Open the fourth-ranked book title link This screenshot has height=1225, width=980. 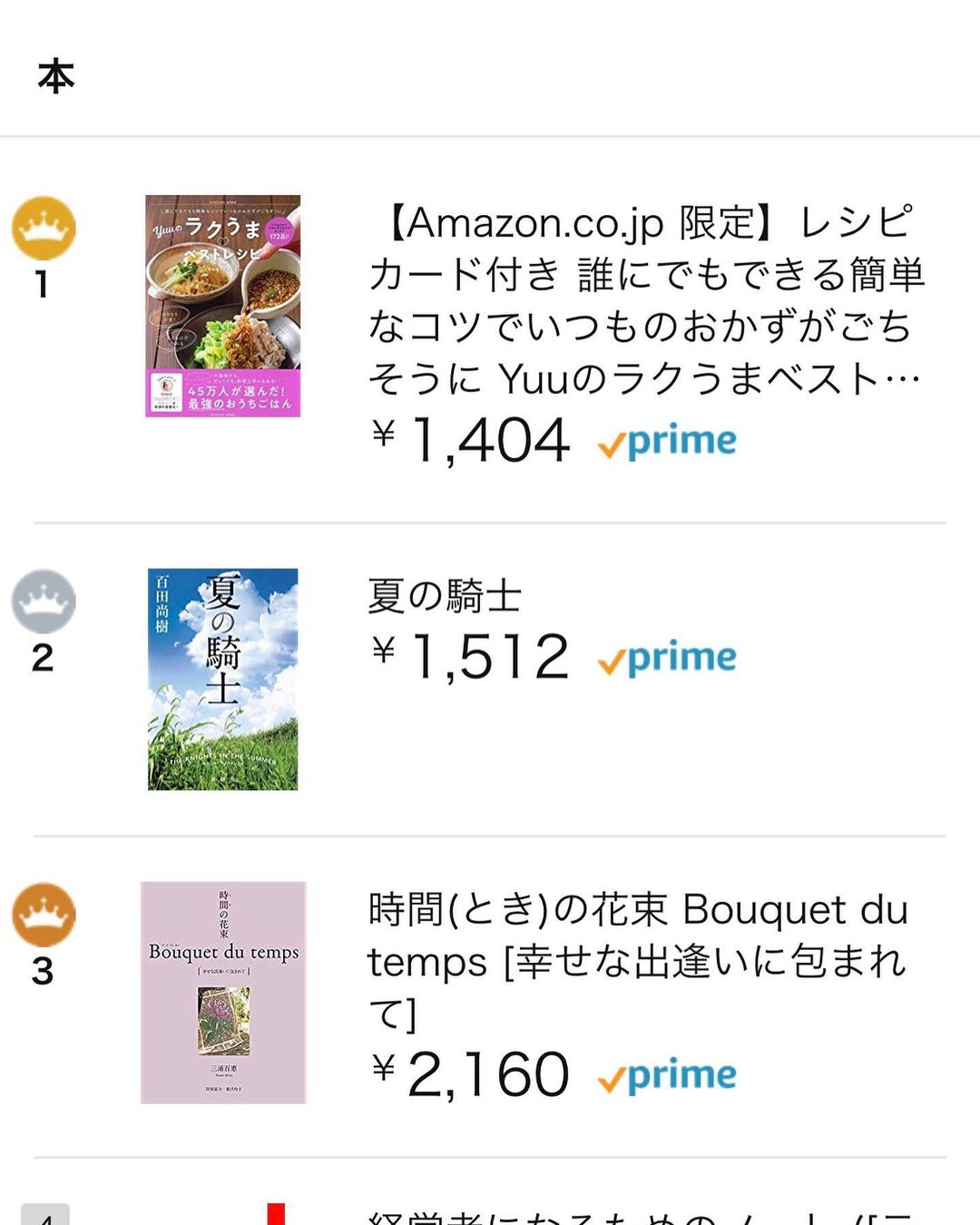[635, 1216]
